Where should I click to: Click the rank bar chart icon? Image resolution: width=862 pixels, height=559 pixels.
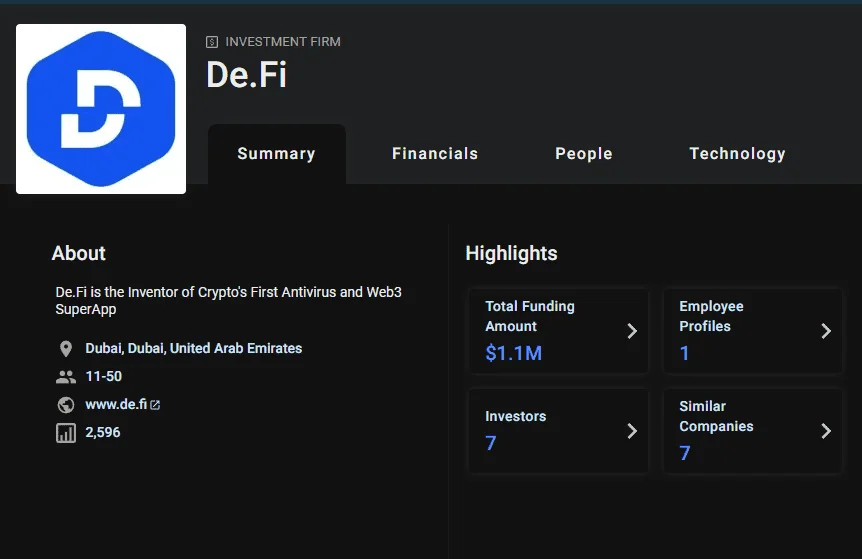tap(65, 433)
